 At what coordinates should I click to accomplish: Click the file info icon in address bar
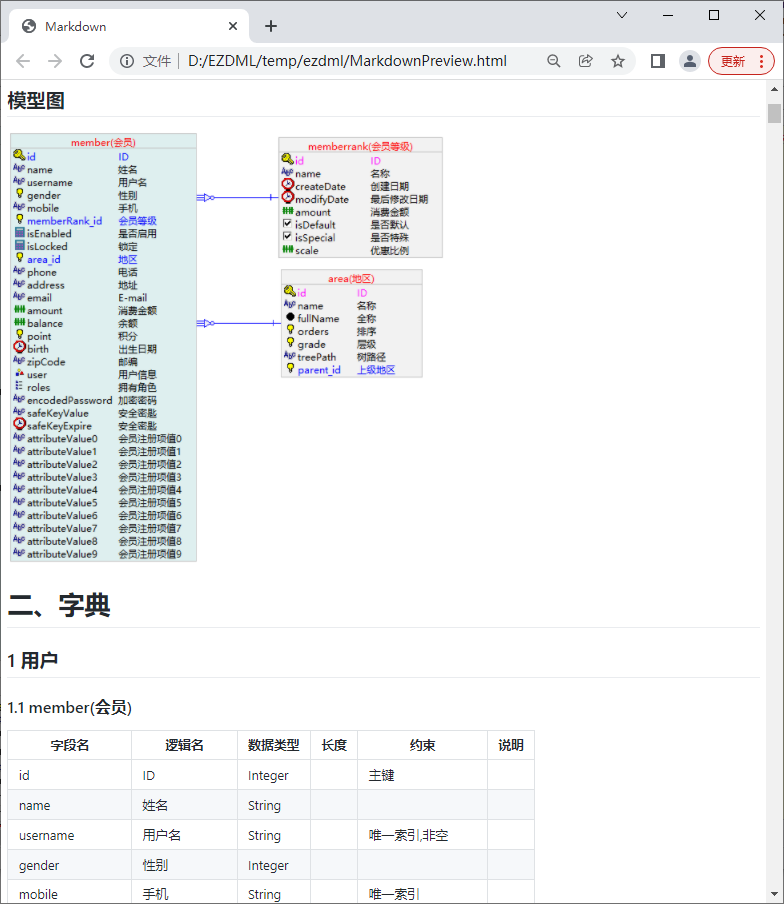point(127,61)
